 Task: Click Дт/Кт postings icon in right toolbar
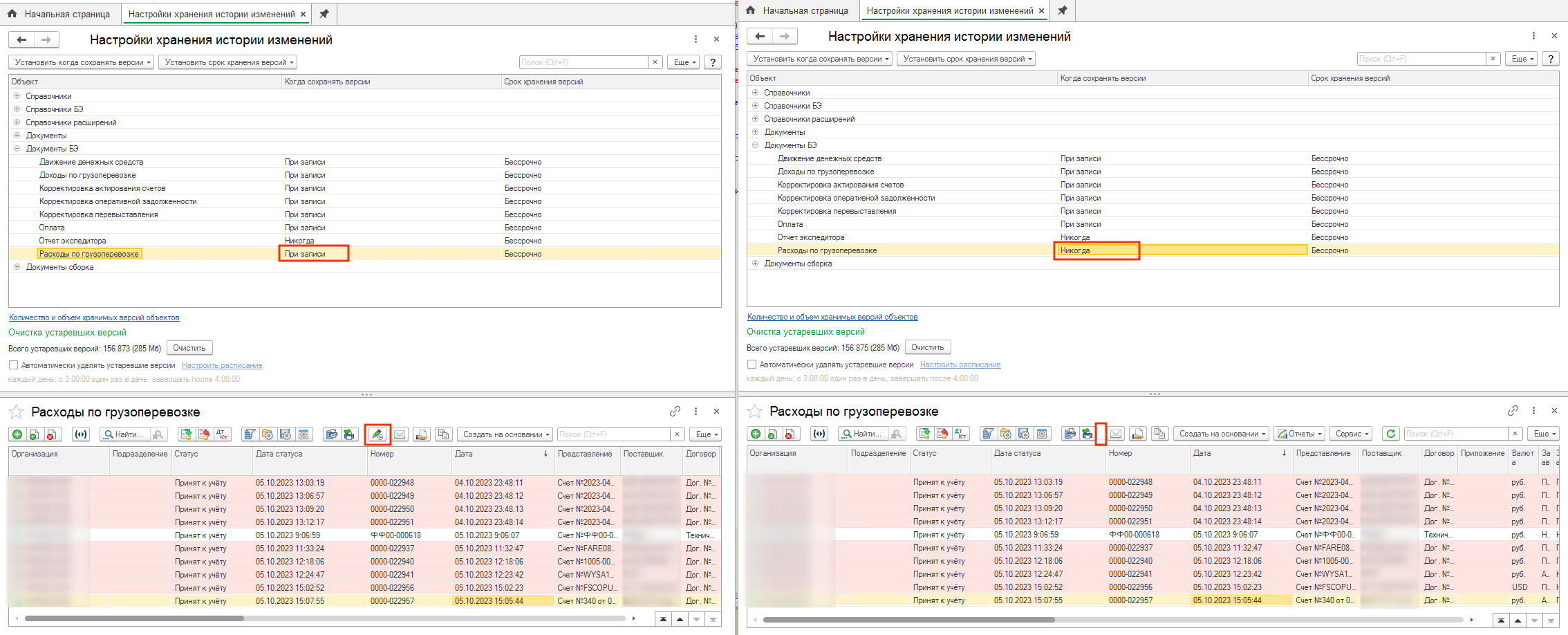(x=960, y=434)
